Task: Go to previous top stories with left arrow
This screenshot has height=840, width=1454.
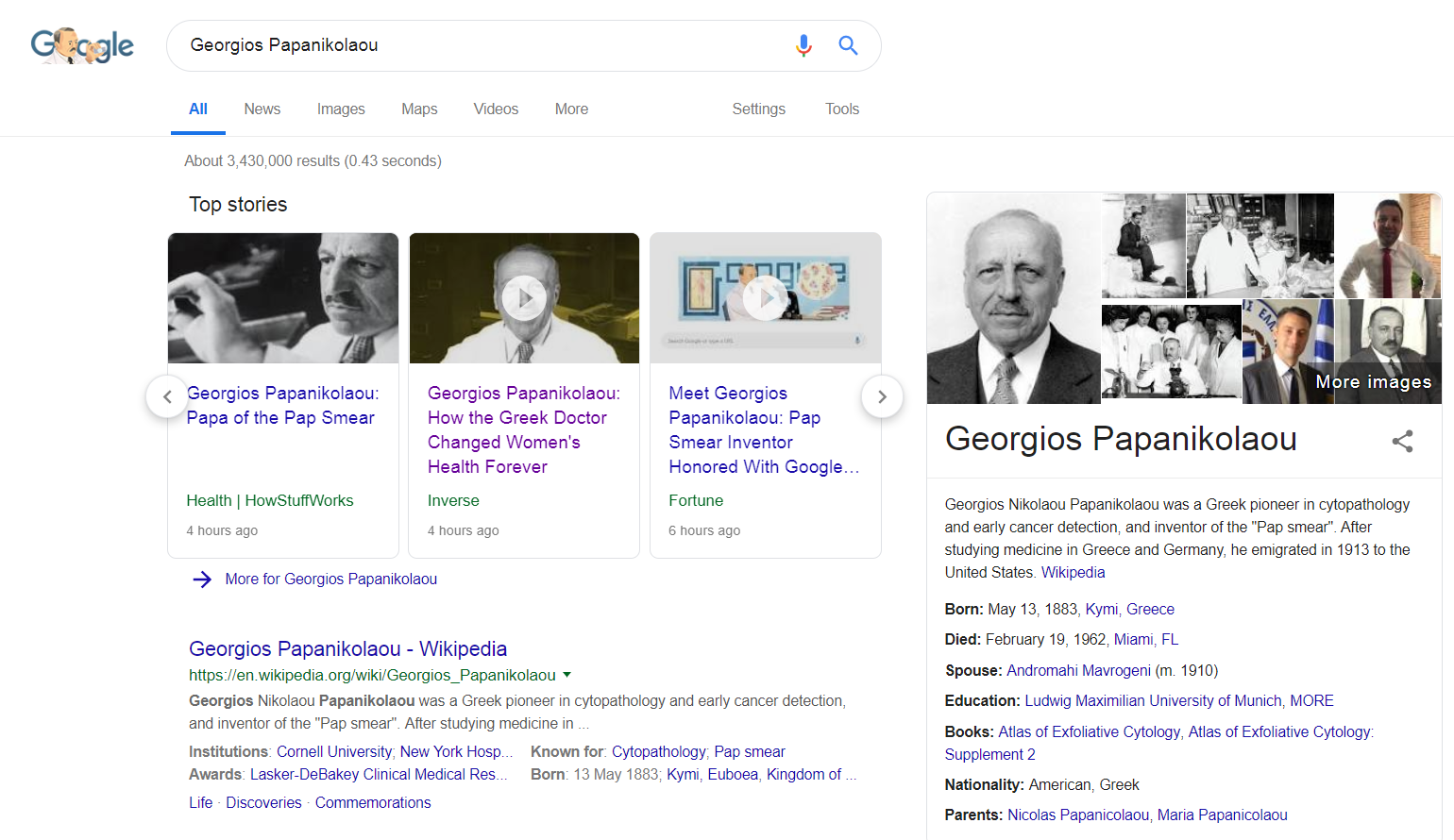Action: pos(167,396)
